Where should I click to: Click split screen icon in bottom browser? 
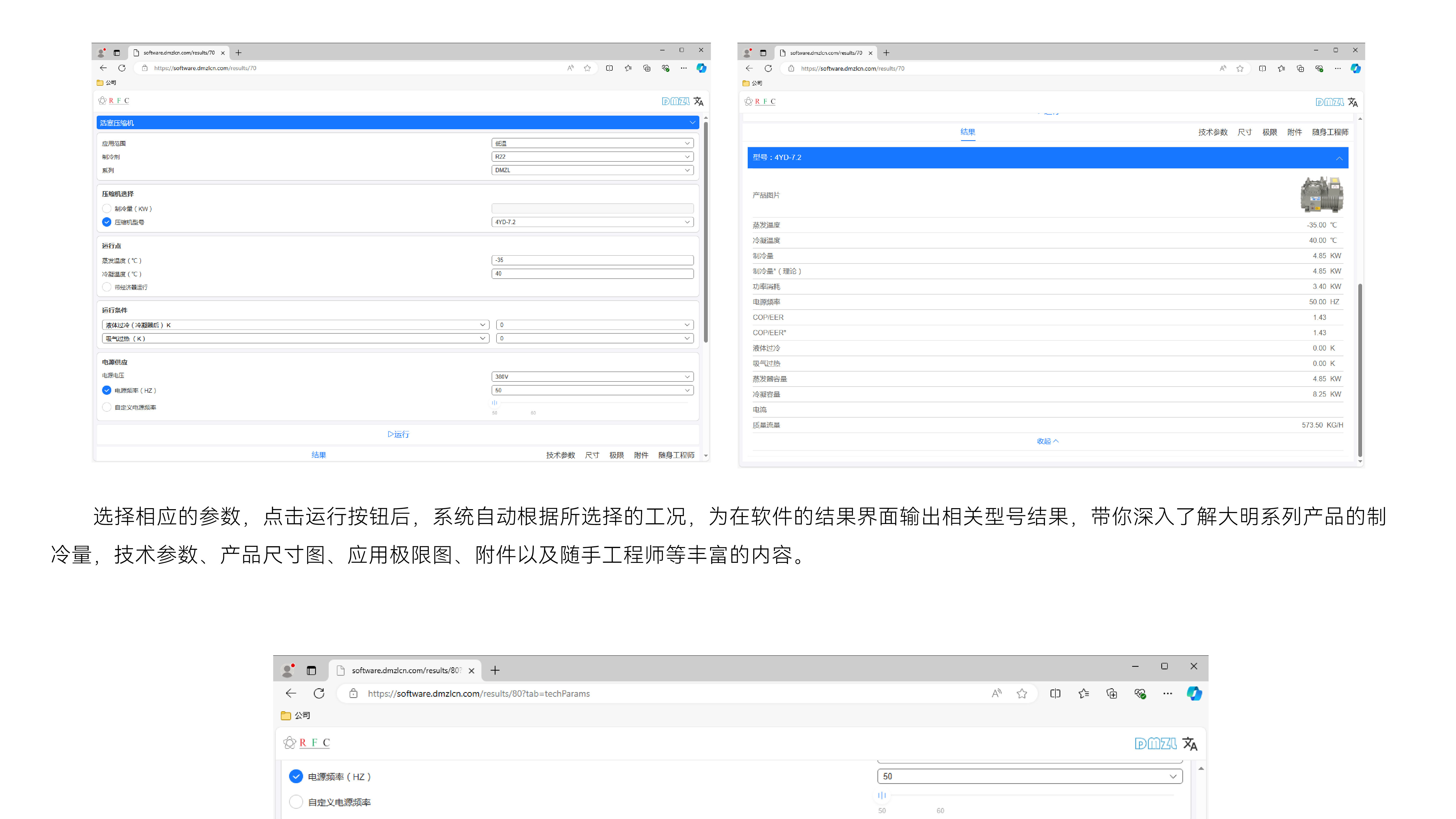[1055, 694]
